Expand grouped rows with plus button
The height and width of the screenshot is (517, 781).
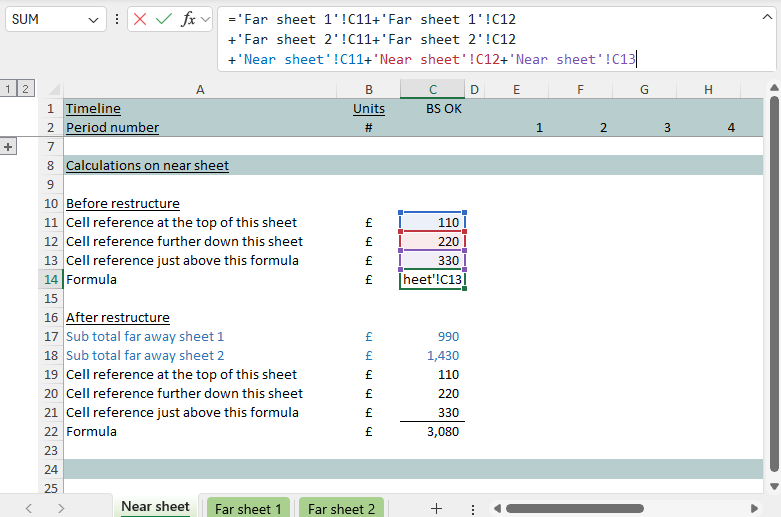tap(9, 146)
